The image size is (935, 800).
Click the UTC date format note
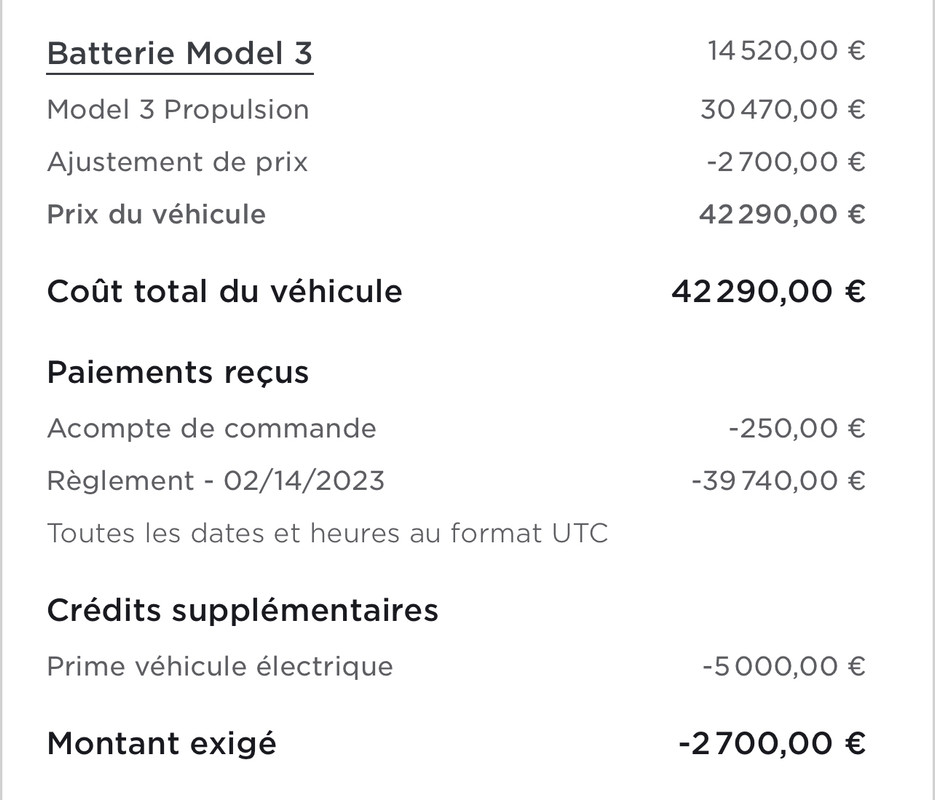coord(327,534)
